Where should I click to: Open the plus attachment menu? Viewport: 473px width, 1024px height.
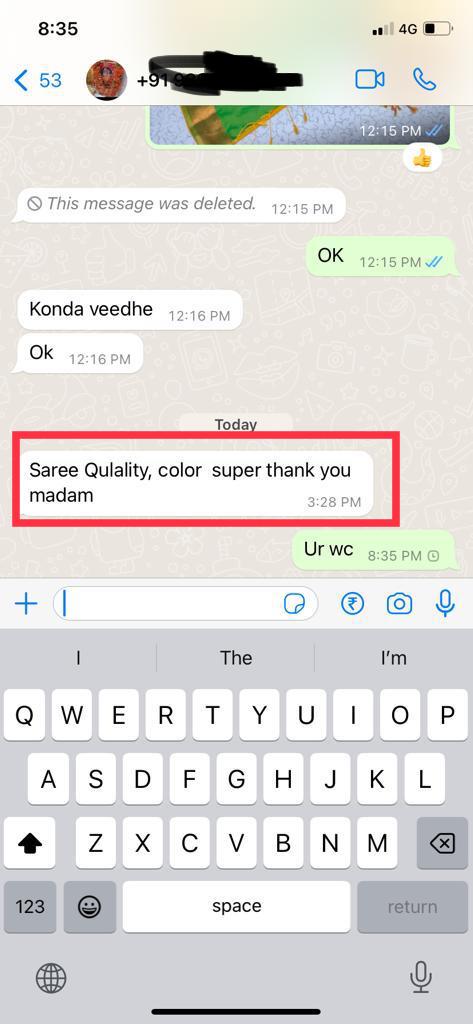[26, 604]
